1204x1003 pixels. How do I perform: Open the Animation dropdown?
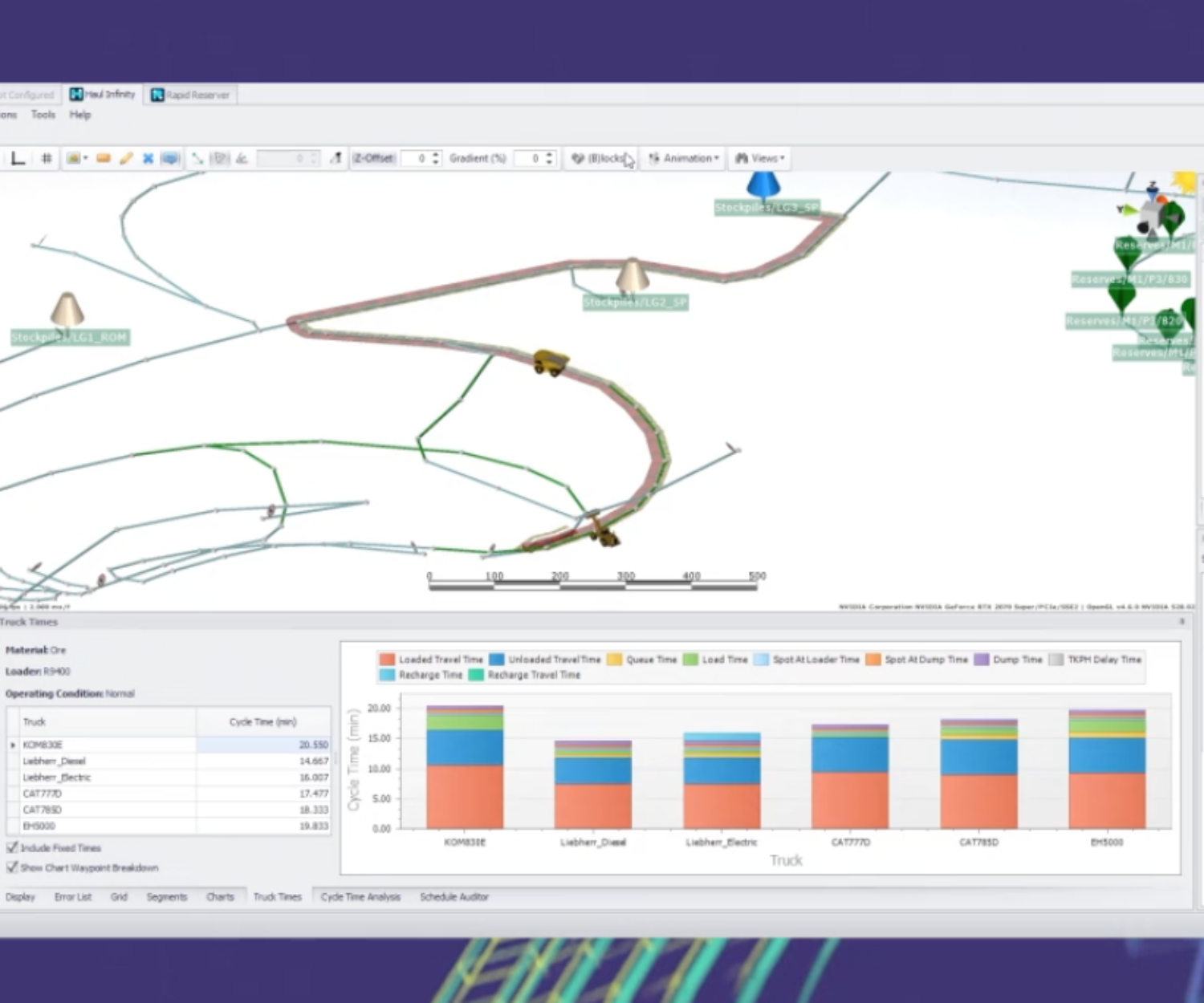tap(684, 159)
